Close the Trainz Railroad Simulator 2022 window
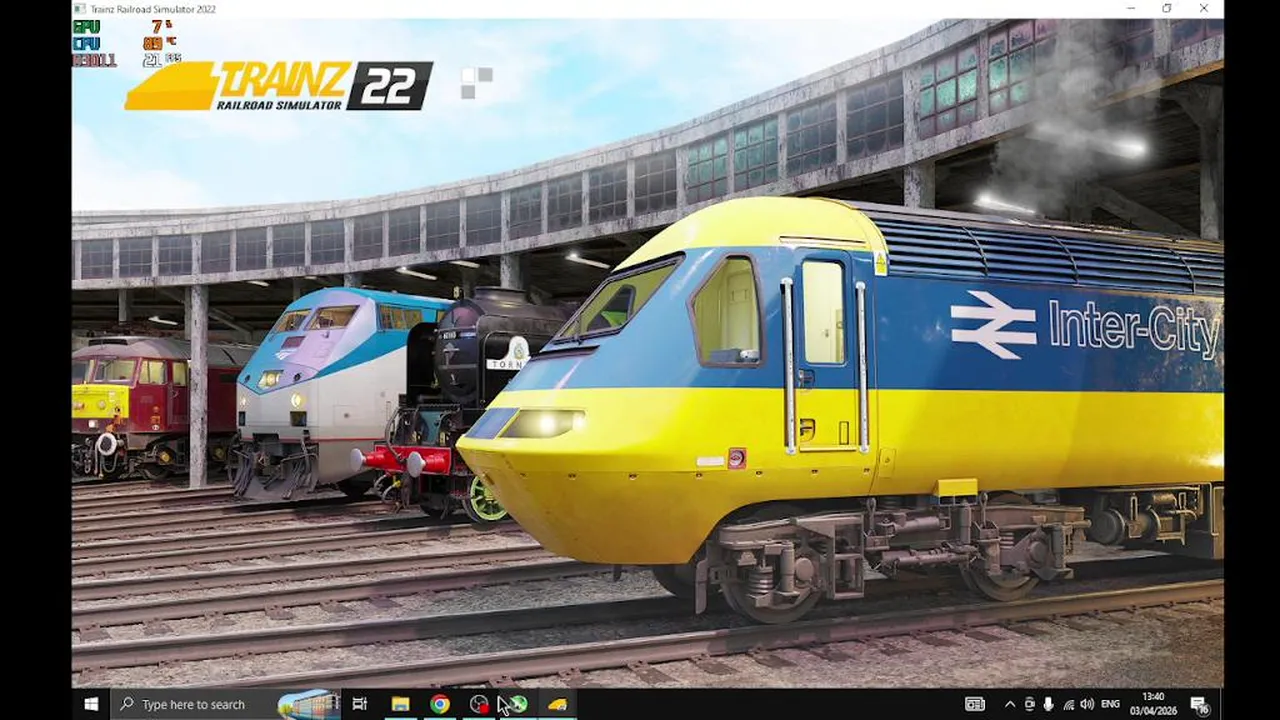The height and width of the screenshot is (720, 1280). coord(1204,9)
